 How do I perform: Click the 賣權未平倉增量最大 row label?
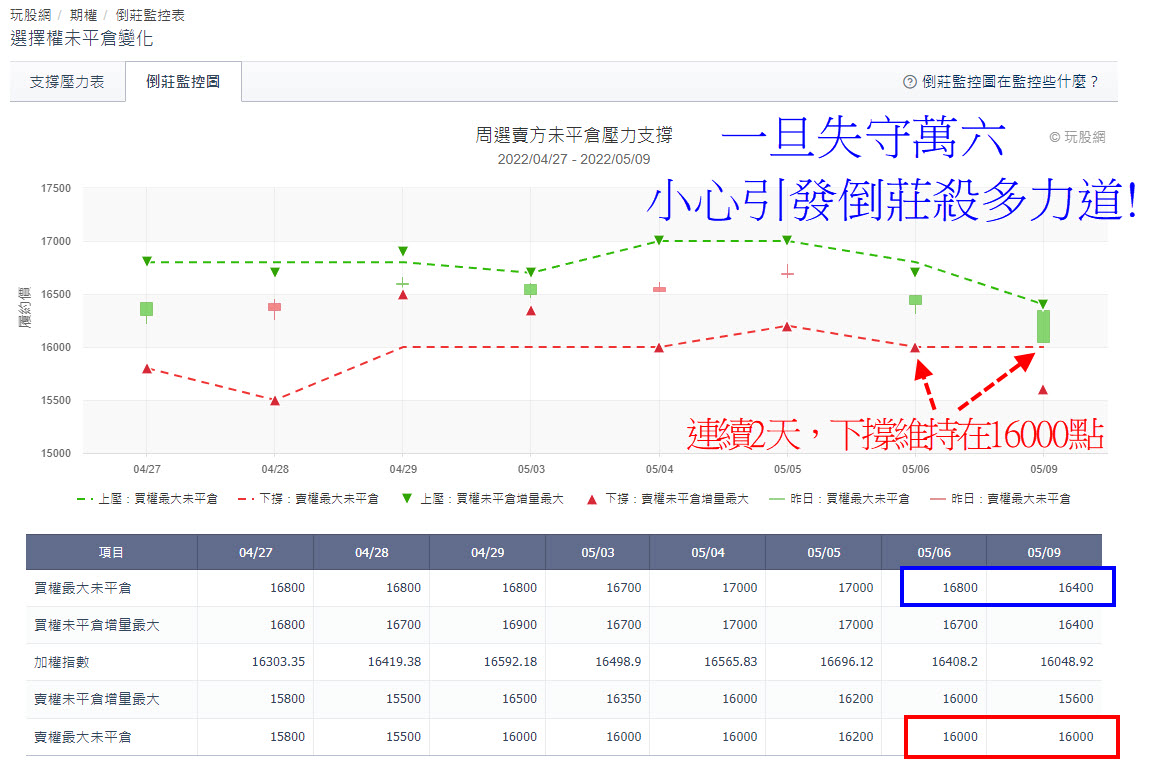[x=97, y=699]
